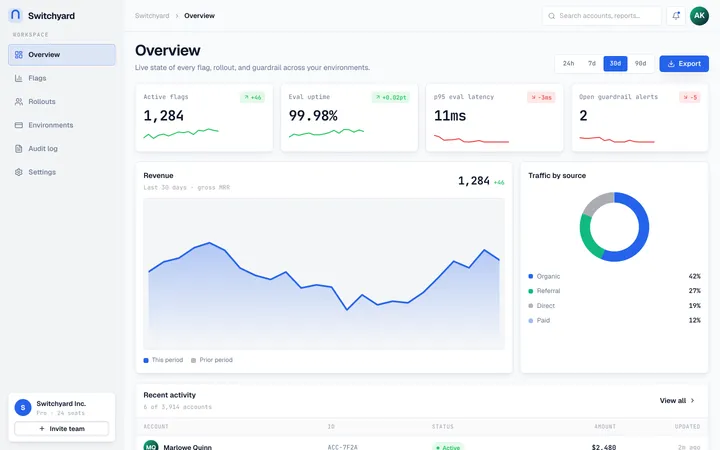Open the Flags sidebar item
The width and height of the screenshot is (720, 450).
[x=62, y=78]
